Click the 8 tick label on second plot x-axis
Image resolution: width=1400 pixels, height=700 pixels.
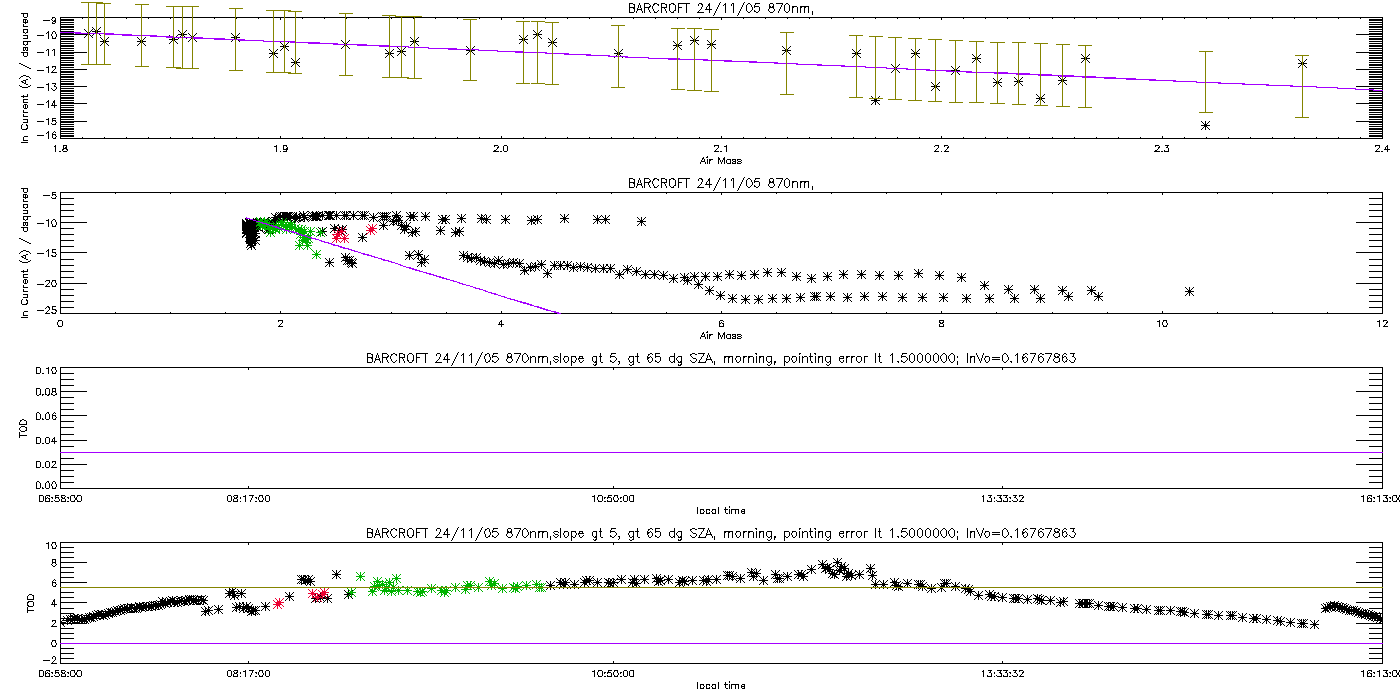pos(941,323)
